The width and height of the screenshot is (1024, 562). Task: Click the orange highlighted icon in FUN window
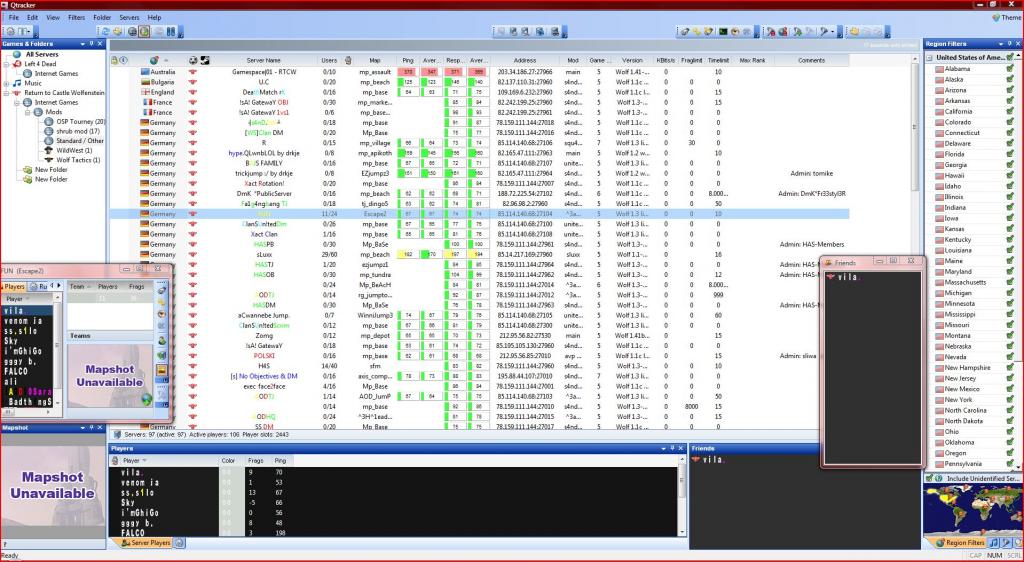click(162, 370)
